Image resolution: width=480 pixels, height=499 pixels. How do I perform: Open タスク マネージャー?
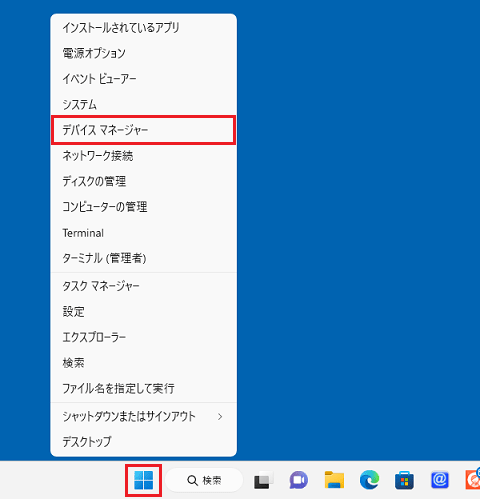click(144, 286)
